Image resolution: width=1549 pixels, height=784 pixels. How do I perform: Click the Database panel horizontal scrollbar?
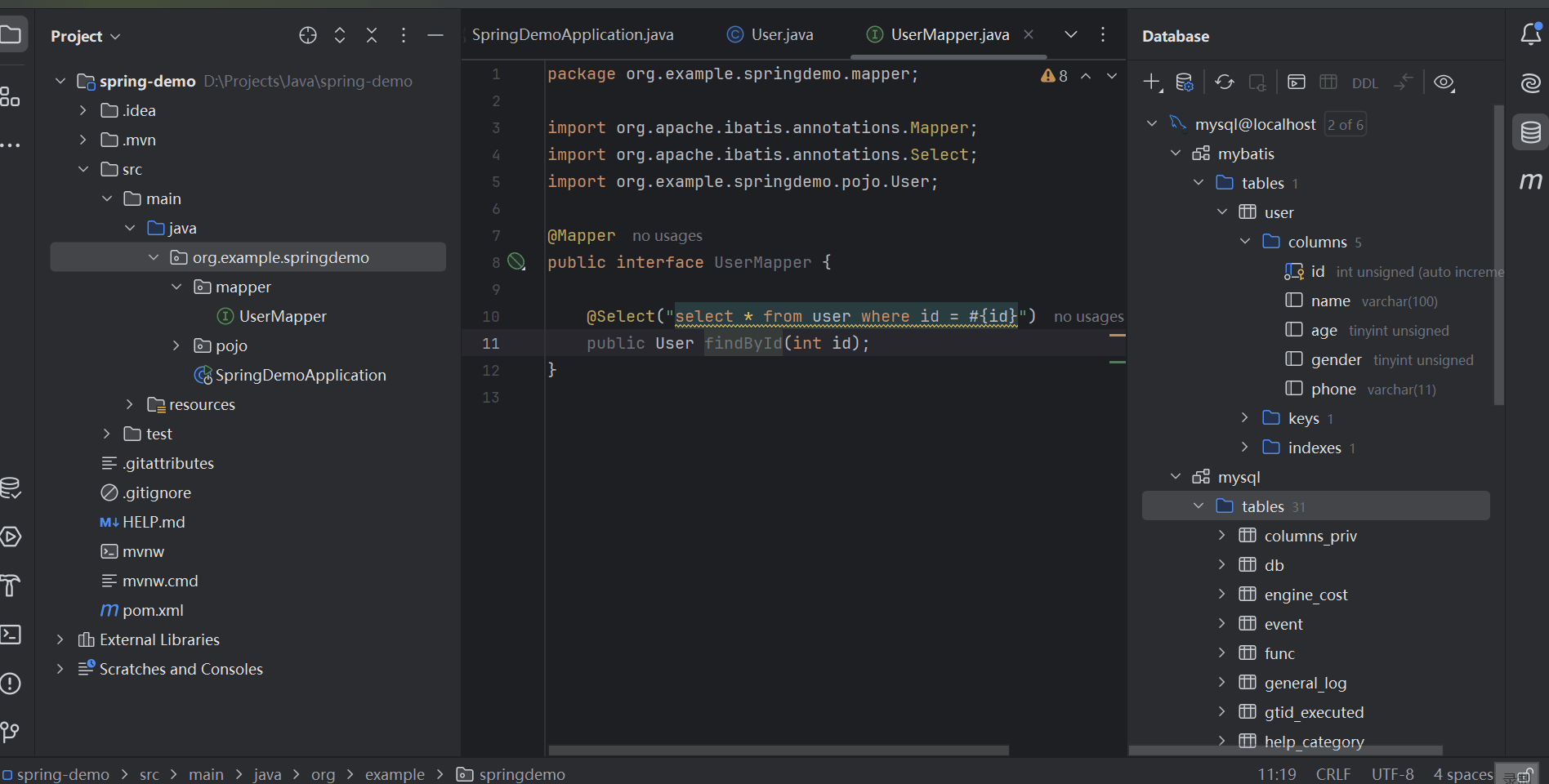click(1286, 750)
